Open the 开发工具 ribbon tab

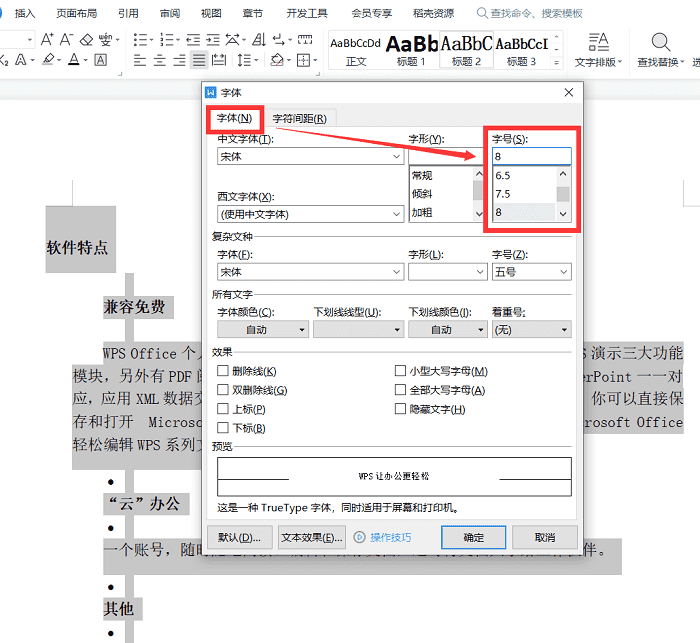click(307, 13)
